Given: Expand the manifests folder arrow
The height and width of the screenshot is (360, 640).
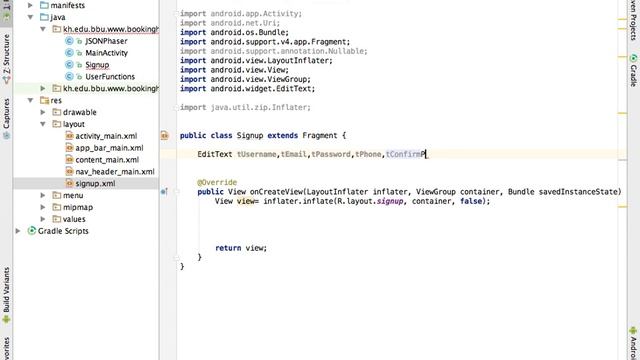Looking at the screenshot, I should (30, 5).
